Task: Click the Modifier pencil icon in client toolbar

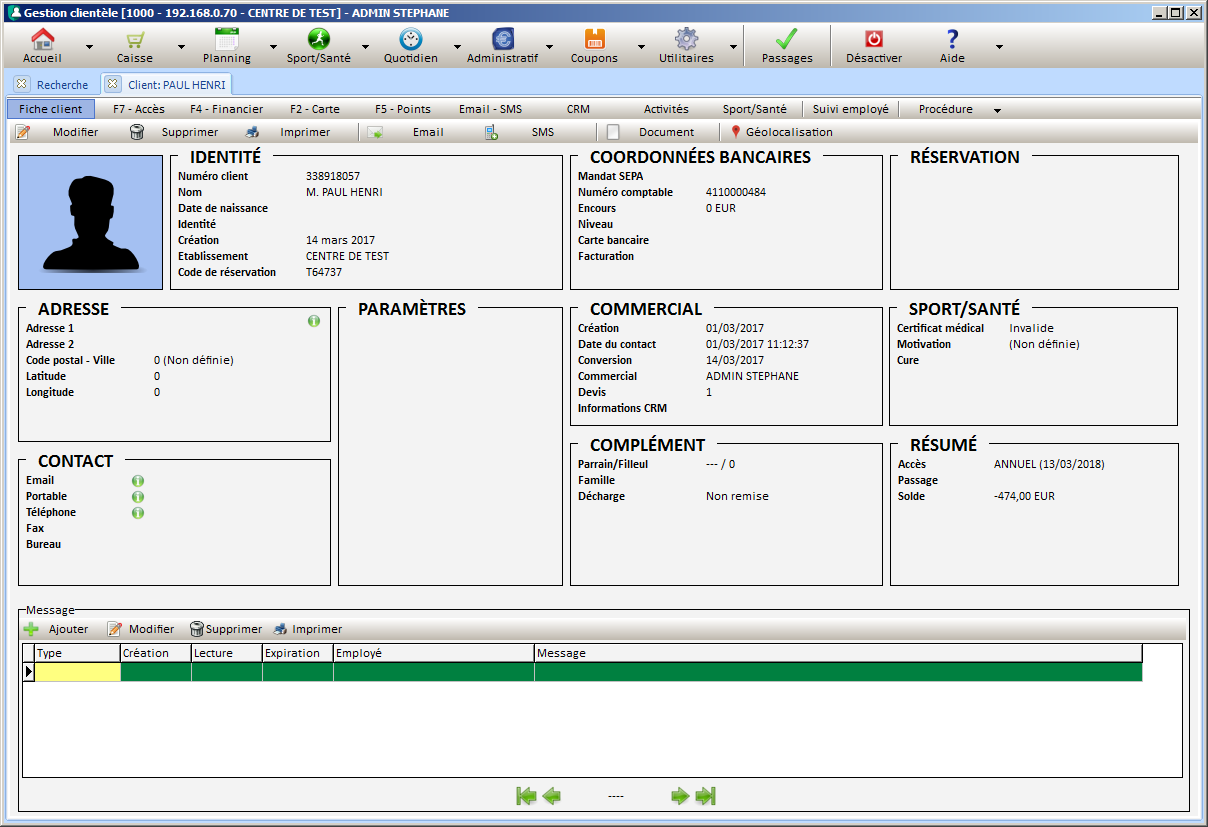Action: (23, 132)
